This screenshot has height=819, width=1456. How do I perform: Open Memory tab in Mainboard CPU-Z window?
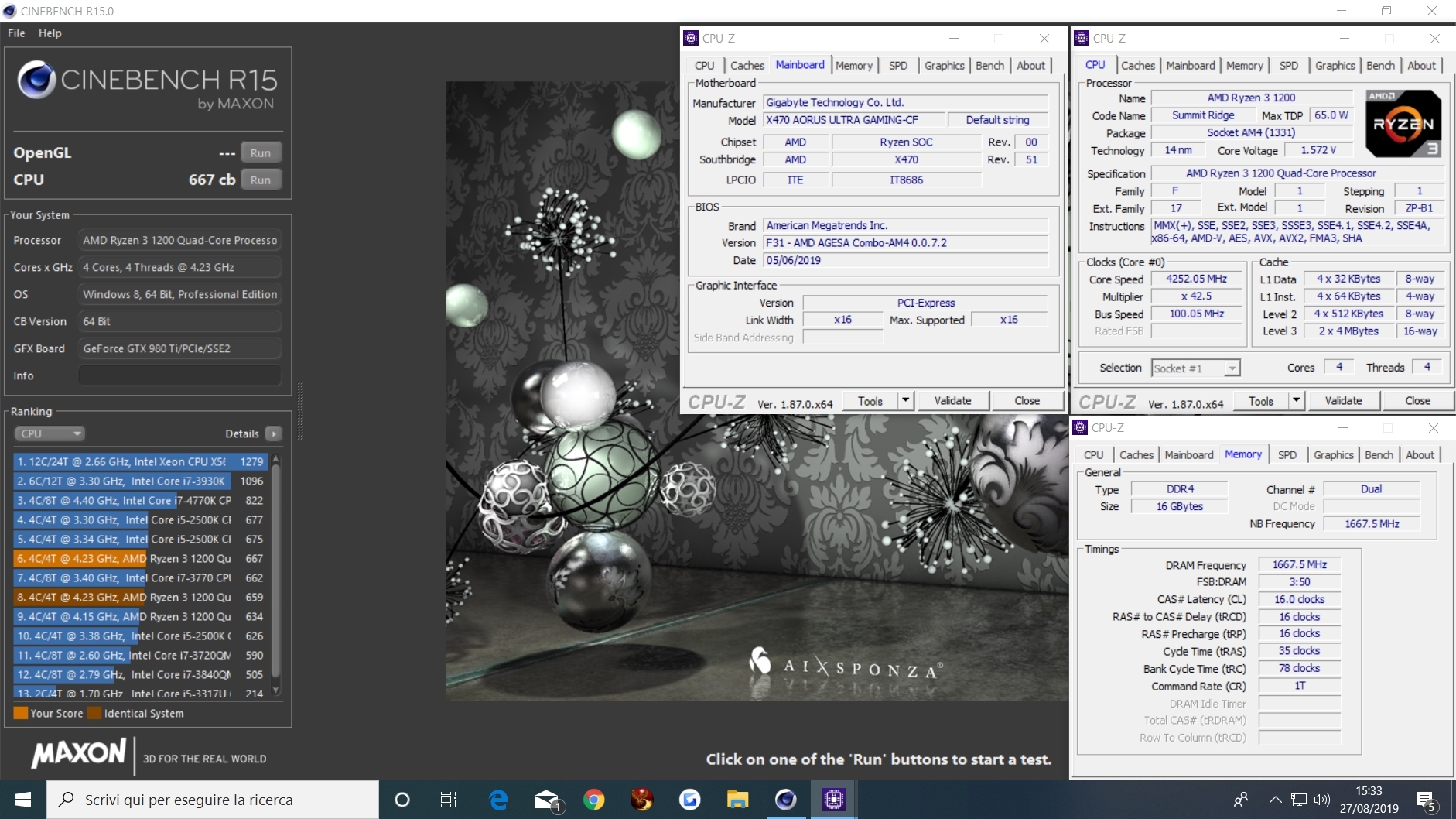pyautogui.click(x=854, y=66)
